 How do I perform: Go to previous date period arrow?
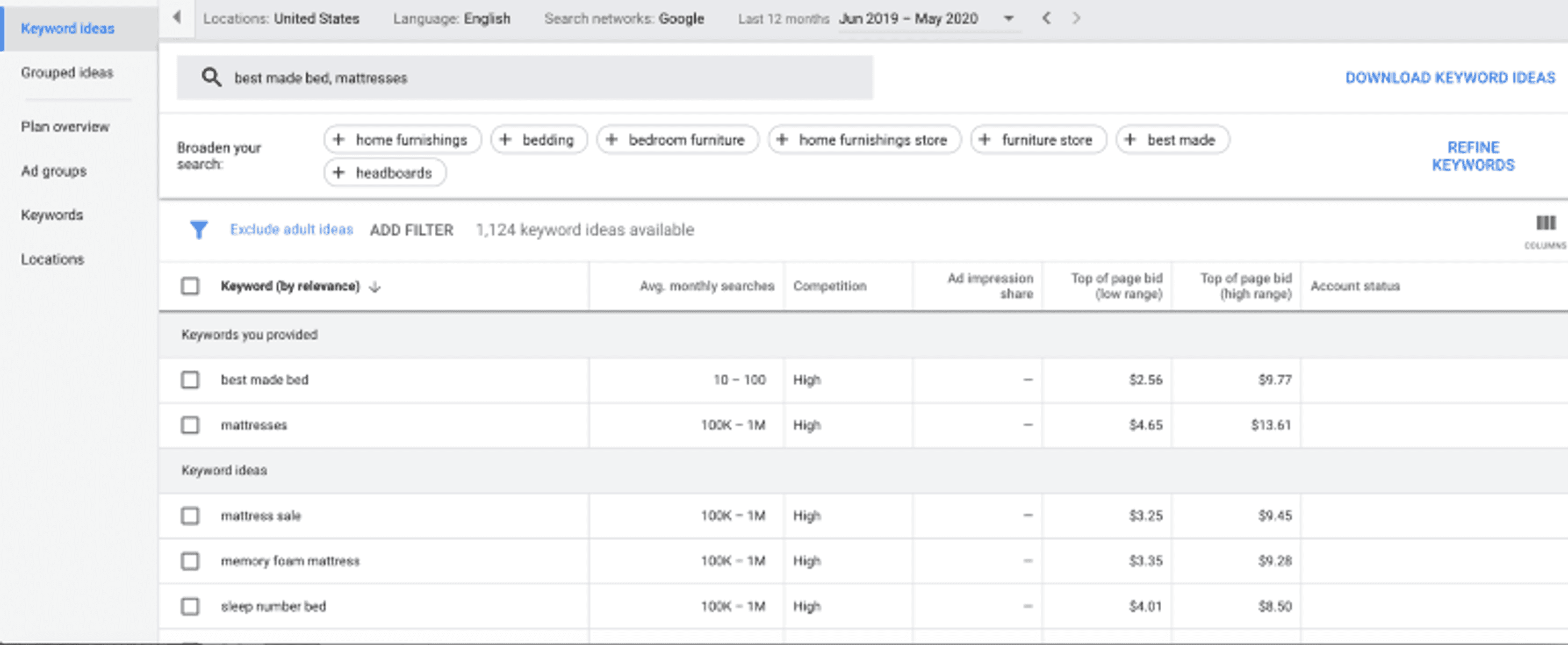[1046, 18]
